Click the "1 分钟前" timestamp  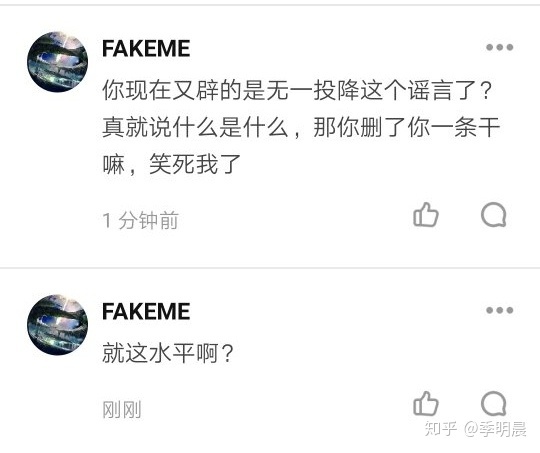tap(141, 220)
